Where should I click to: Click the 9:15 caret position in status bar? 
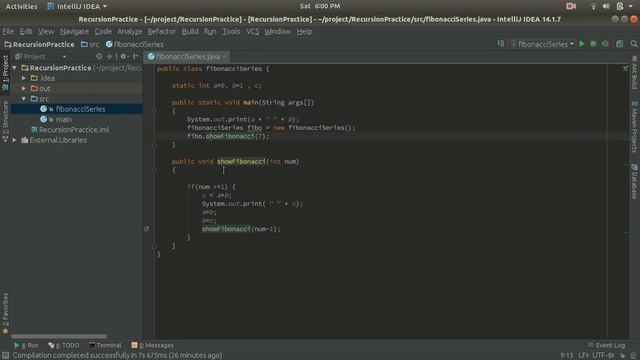point(567,356)
